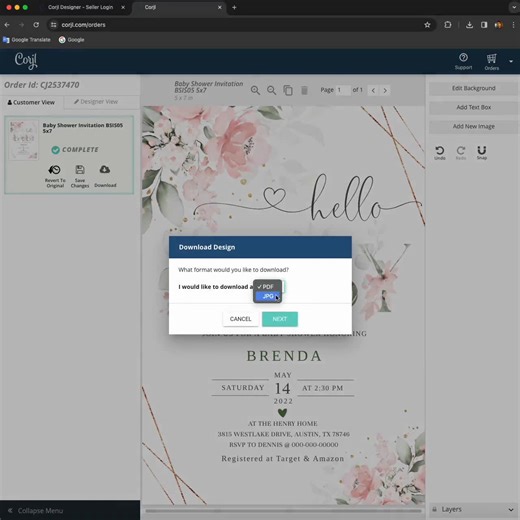Click the Download cloud icon
520x520 pixels.
point(105,169)
